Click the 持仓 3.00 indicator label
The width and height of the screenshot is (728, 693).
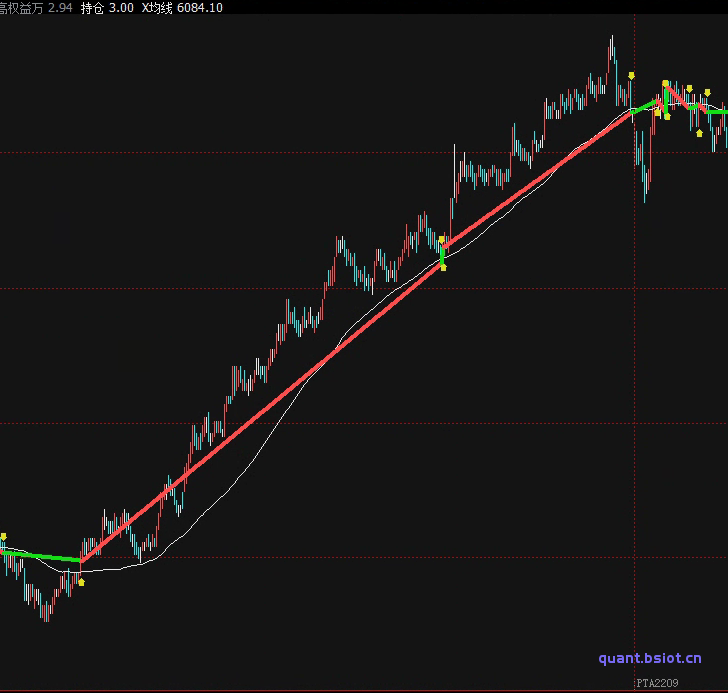pos(107,8)
